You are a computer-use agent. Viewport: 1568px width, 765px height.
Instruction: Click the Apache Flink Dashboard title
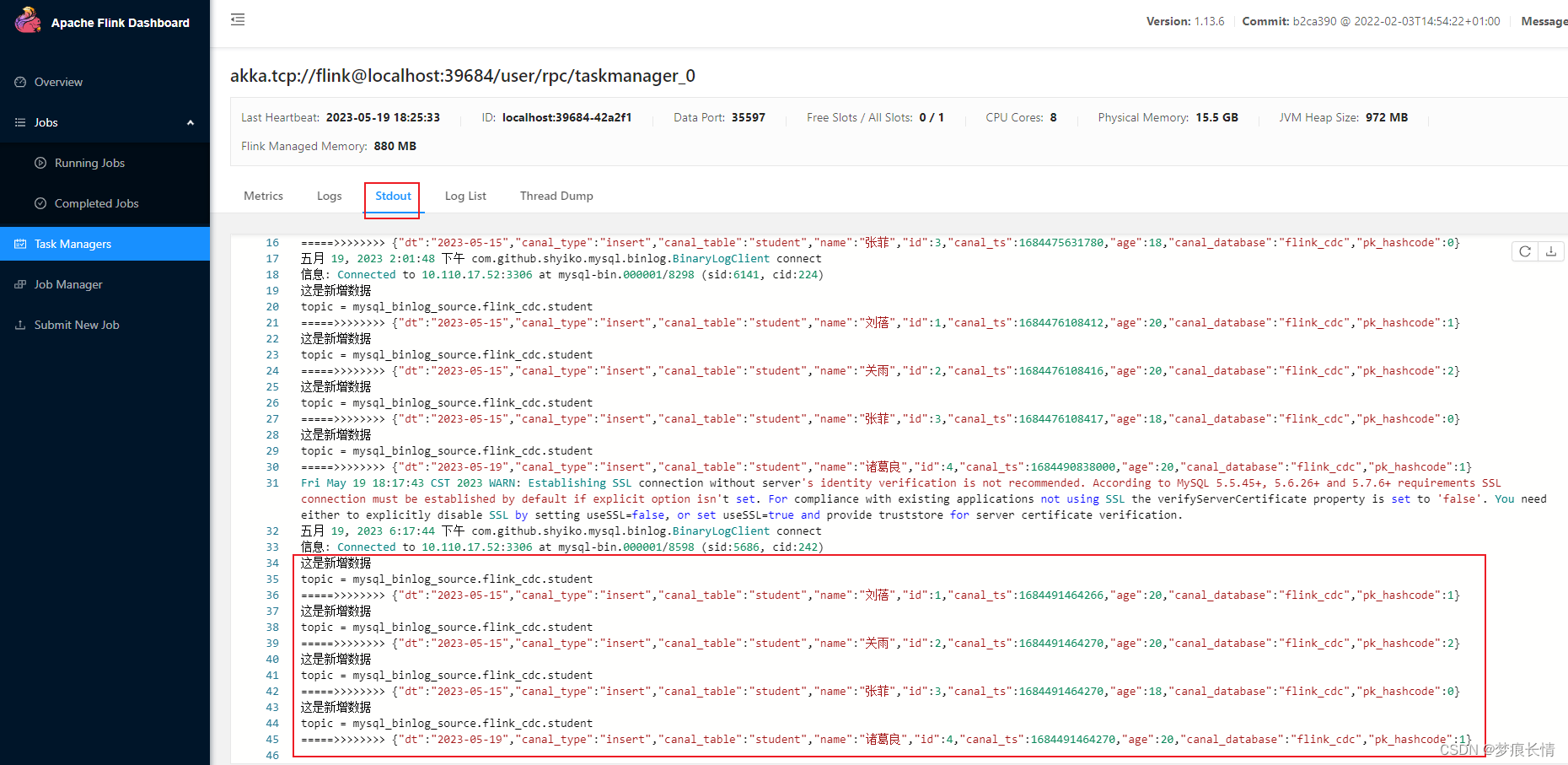[121, 23]
